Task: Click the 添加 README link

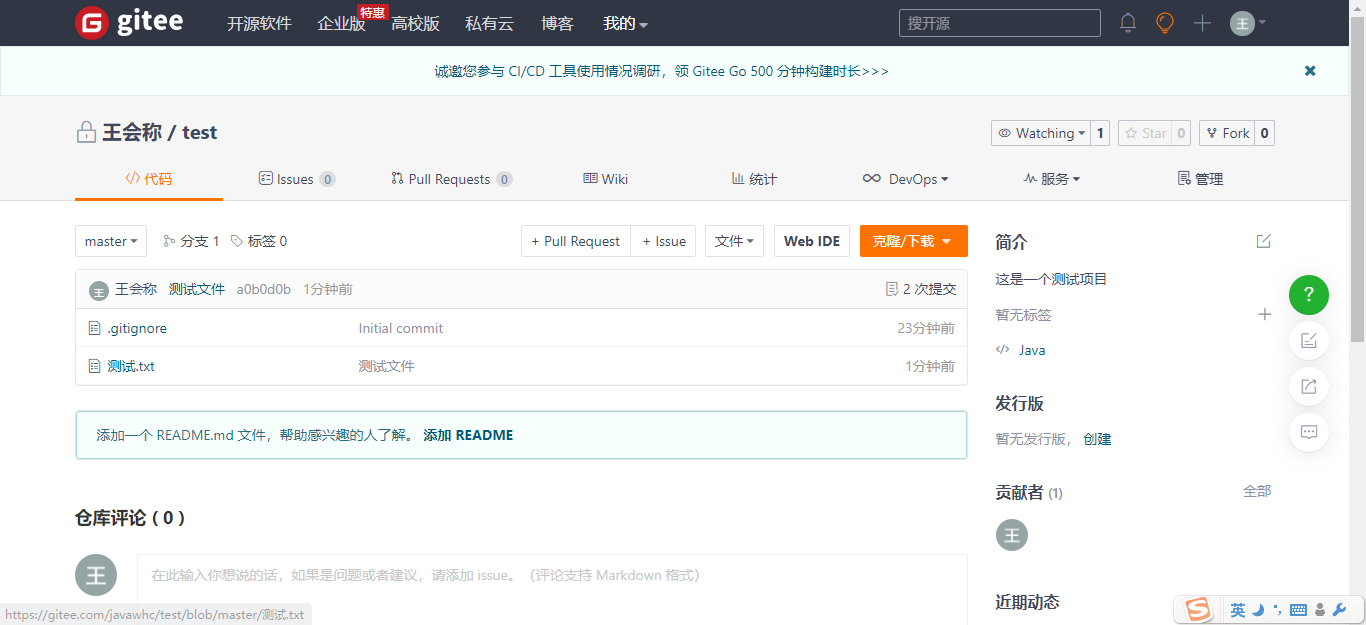Action: click(468, 435)
